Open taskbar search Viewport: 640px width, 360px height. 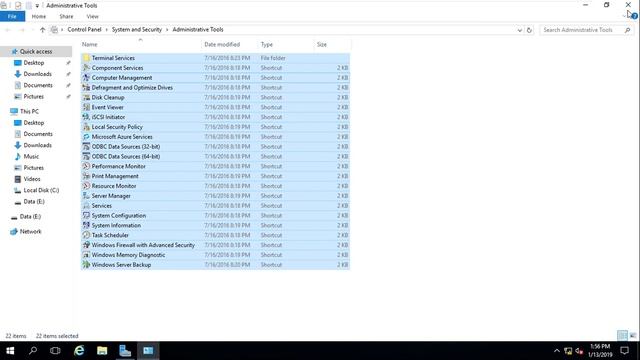[33, 351]
